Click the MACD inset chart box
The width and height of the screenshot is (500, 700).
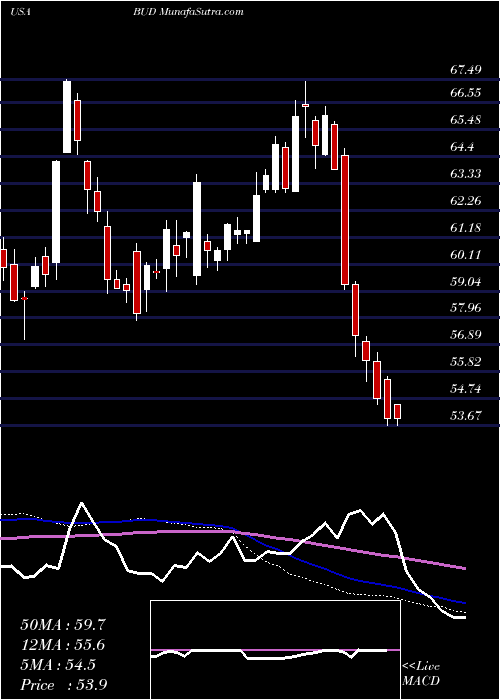click(275, 650)
